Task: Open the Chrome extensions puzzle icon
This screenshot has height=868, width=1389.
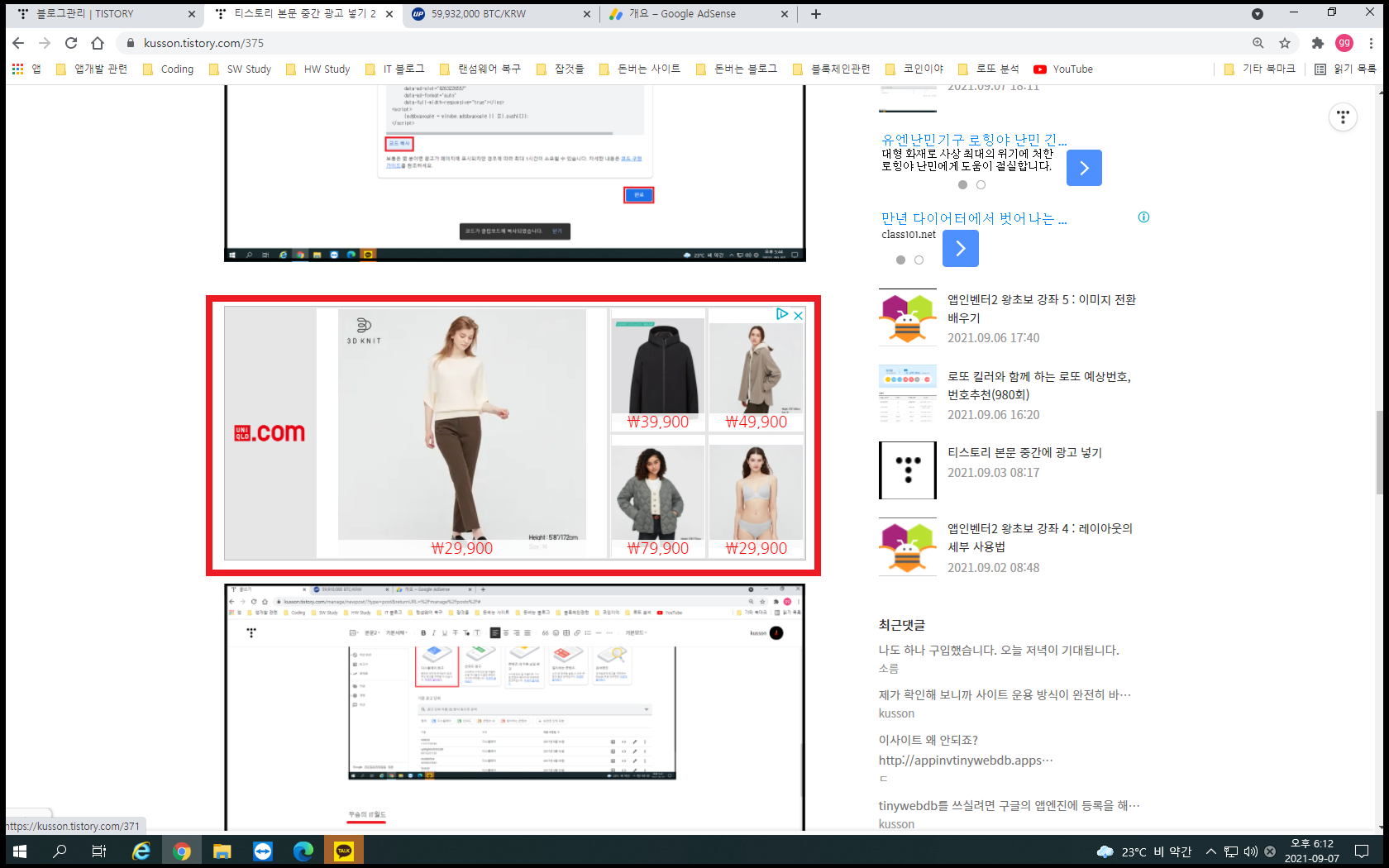Action: 1318,43
